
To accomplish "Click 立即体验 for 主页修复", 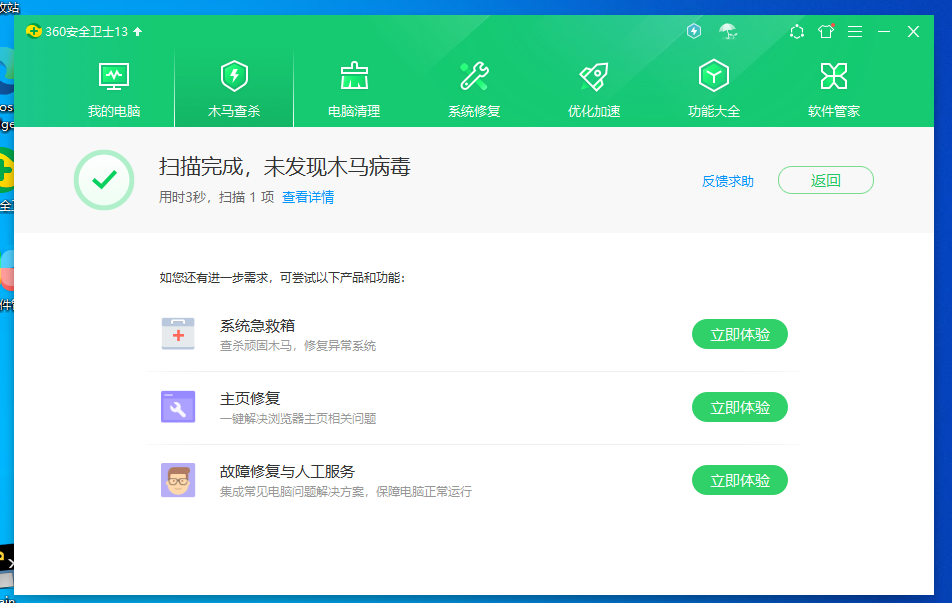I will coord(740,407).
